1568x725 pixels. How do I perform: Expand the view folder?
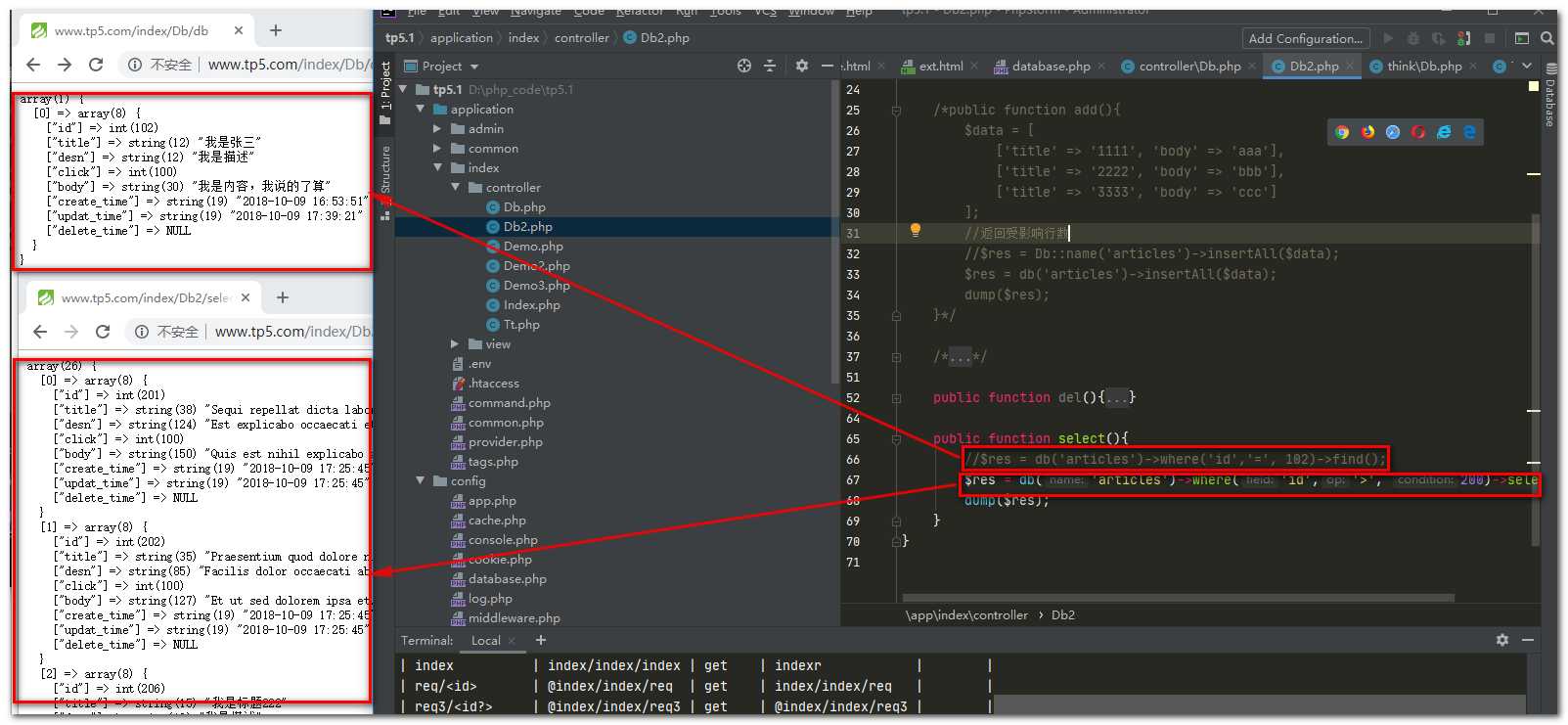(456, 343)
